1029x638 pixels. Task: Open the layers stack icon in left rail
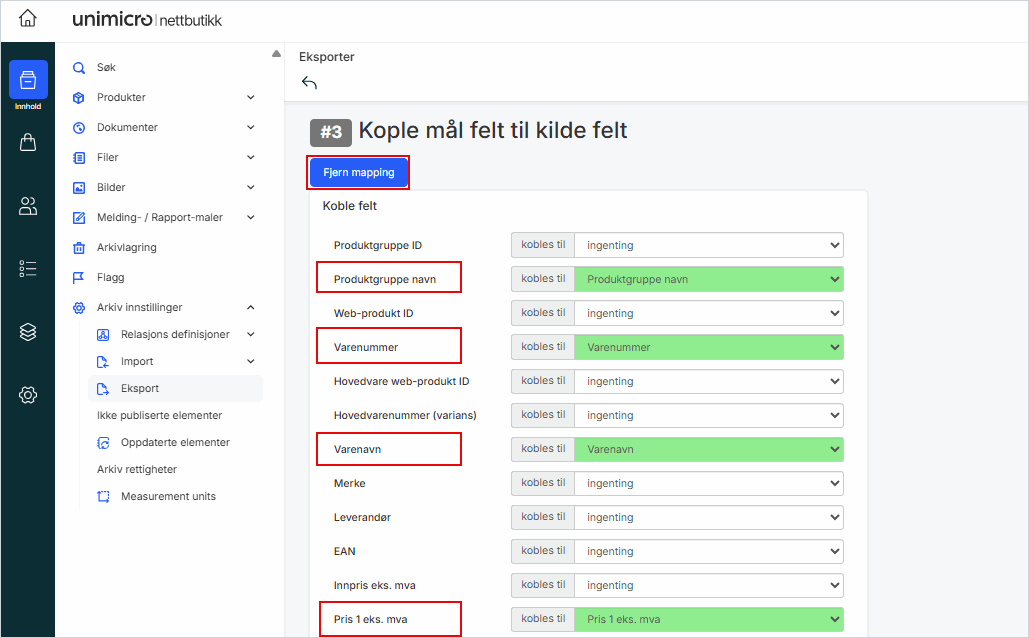[28, 332]
